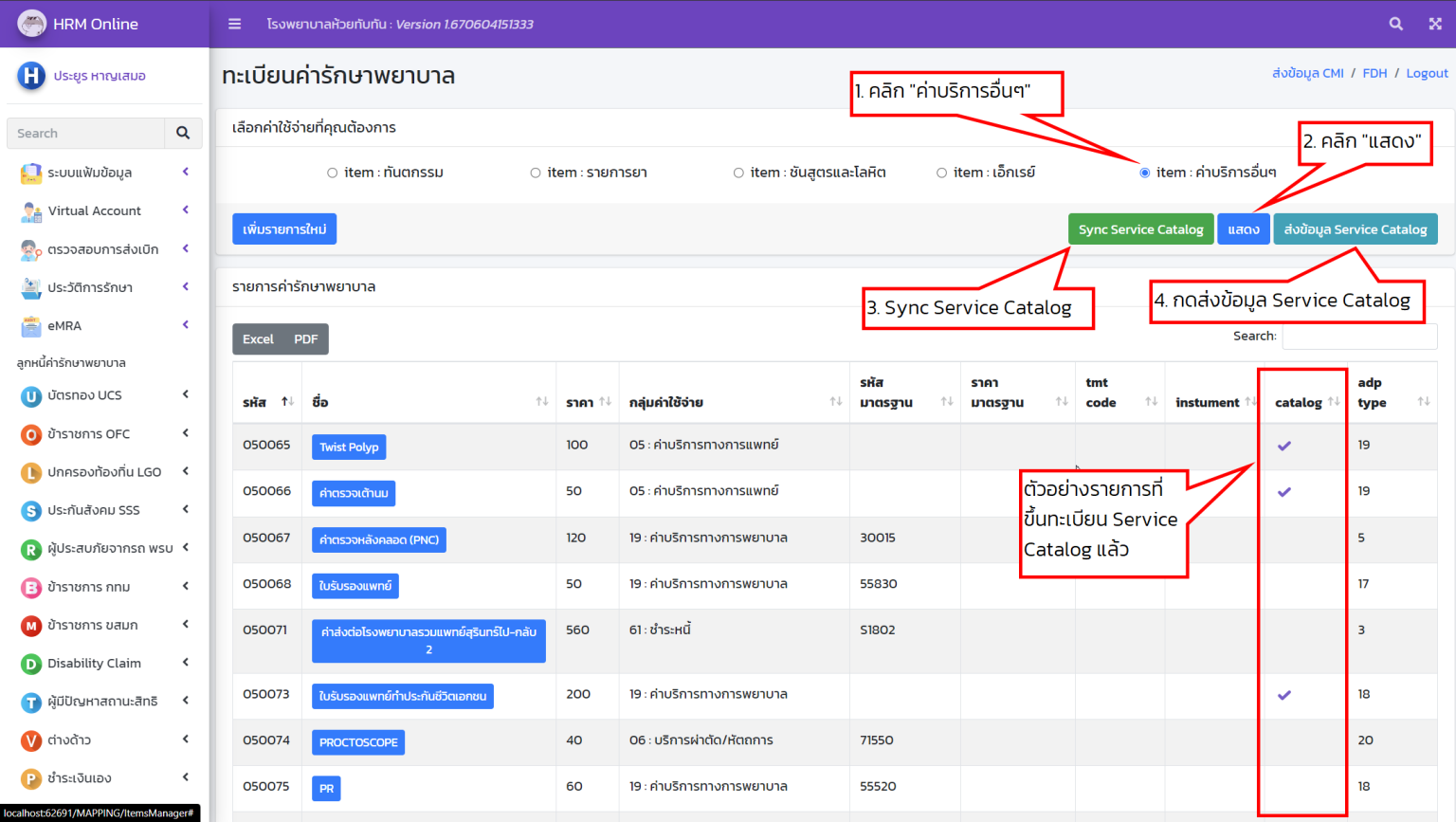
Task: Open the Logout link
Action: click(1426, 72)
